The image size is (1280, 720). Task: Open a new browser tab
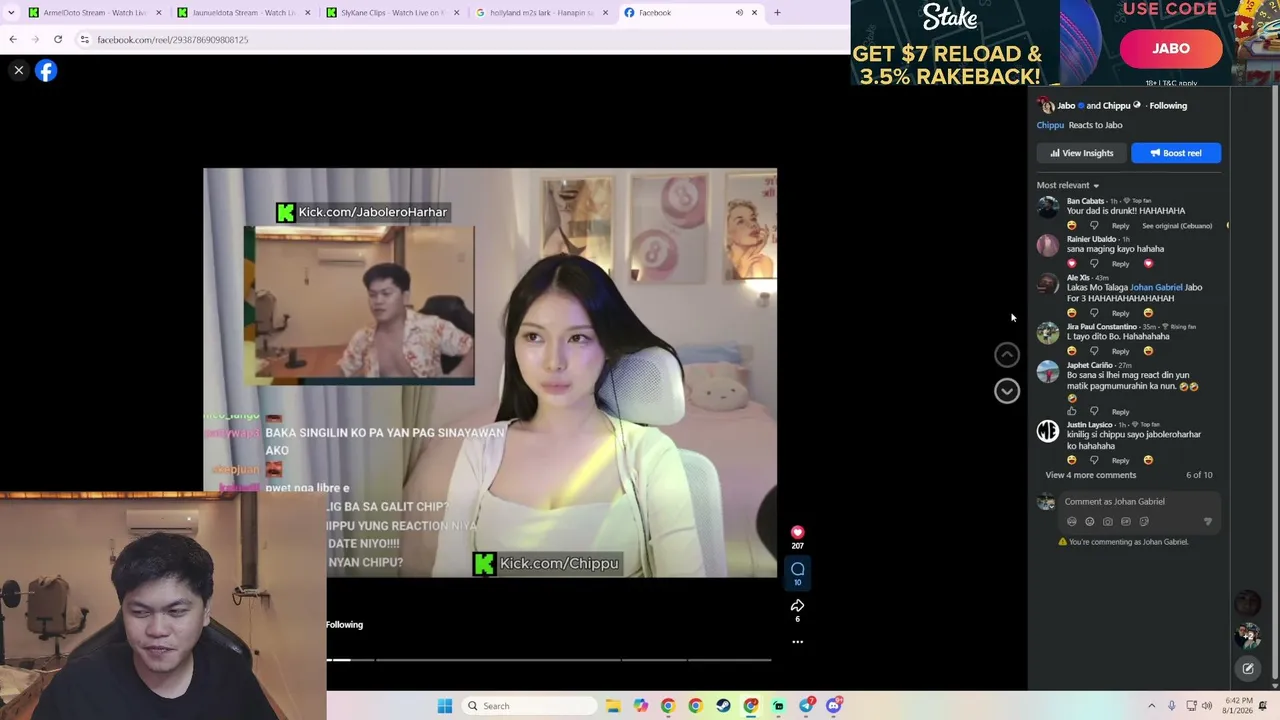coord(777,13)
